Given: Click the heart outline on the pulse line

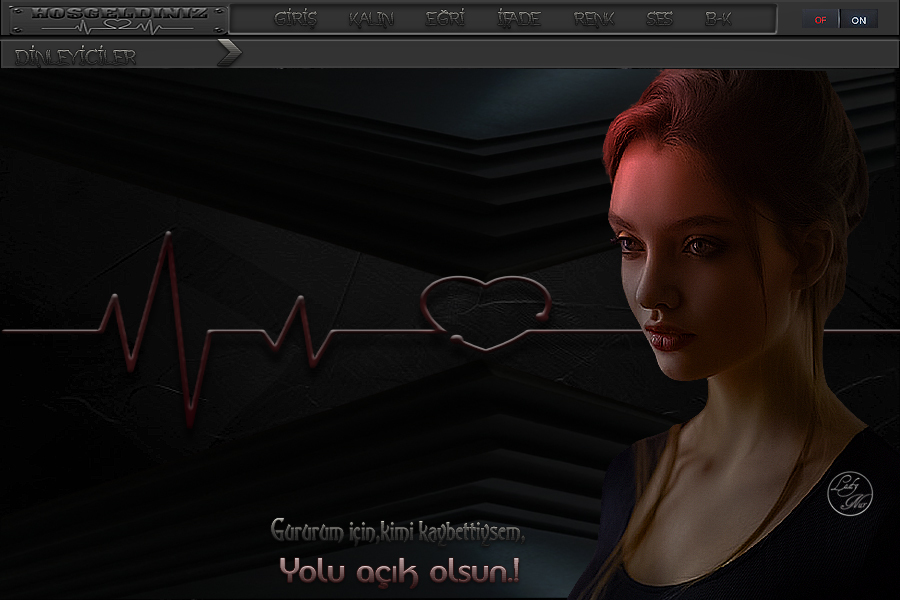Looking at the screenshot, I should pyautogui.click(x=486, y=312).
